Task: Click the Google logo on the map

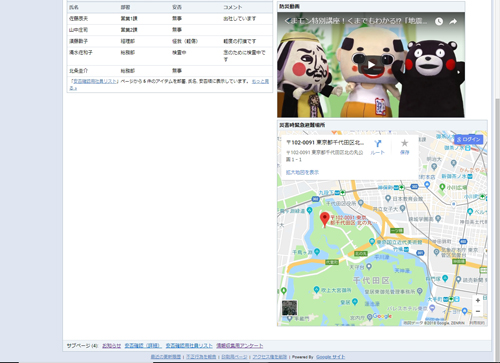Action: (382, 316)
